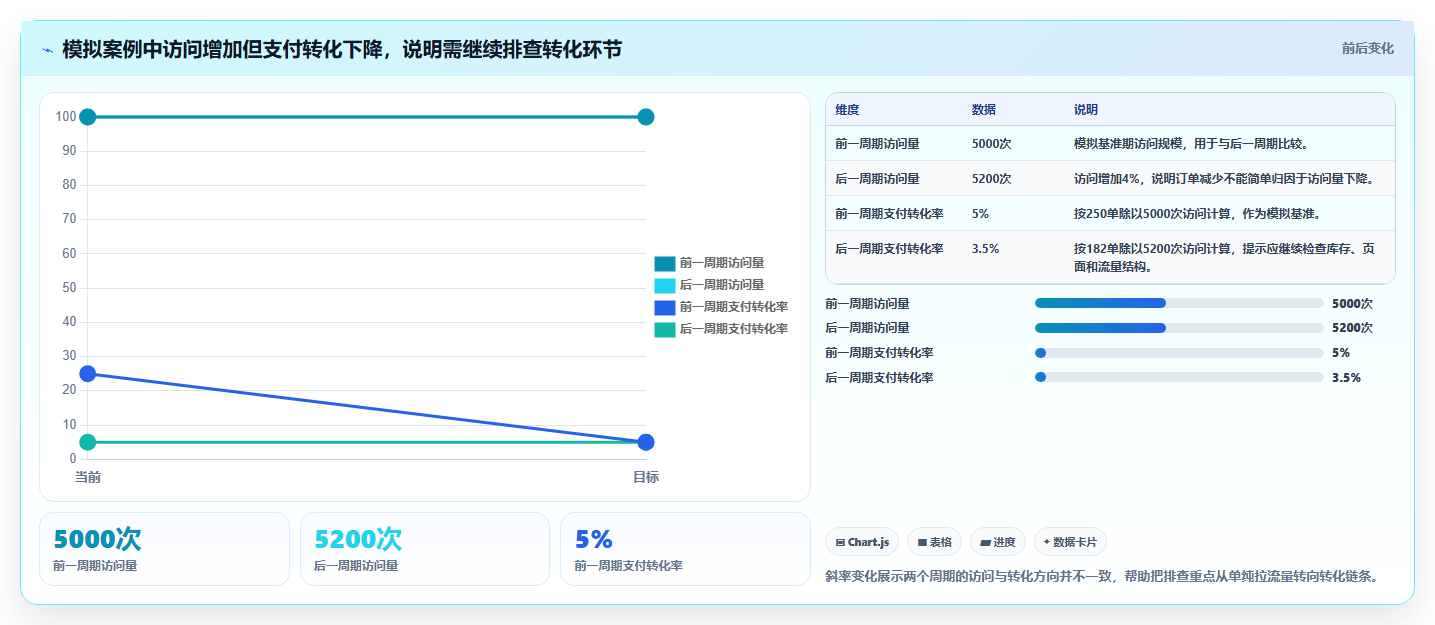Click the chart title about 支付转化下降
This screenshot has height=625, width=1435.
[342, 49]
